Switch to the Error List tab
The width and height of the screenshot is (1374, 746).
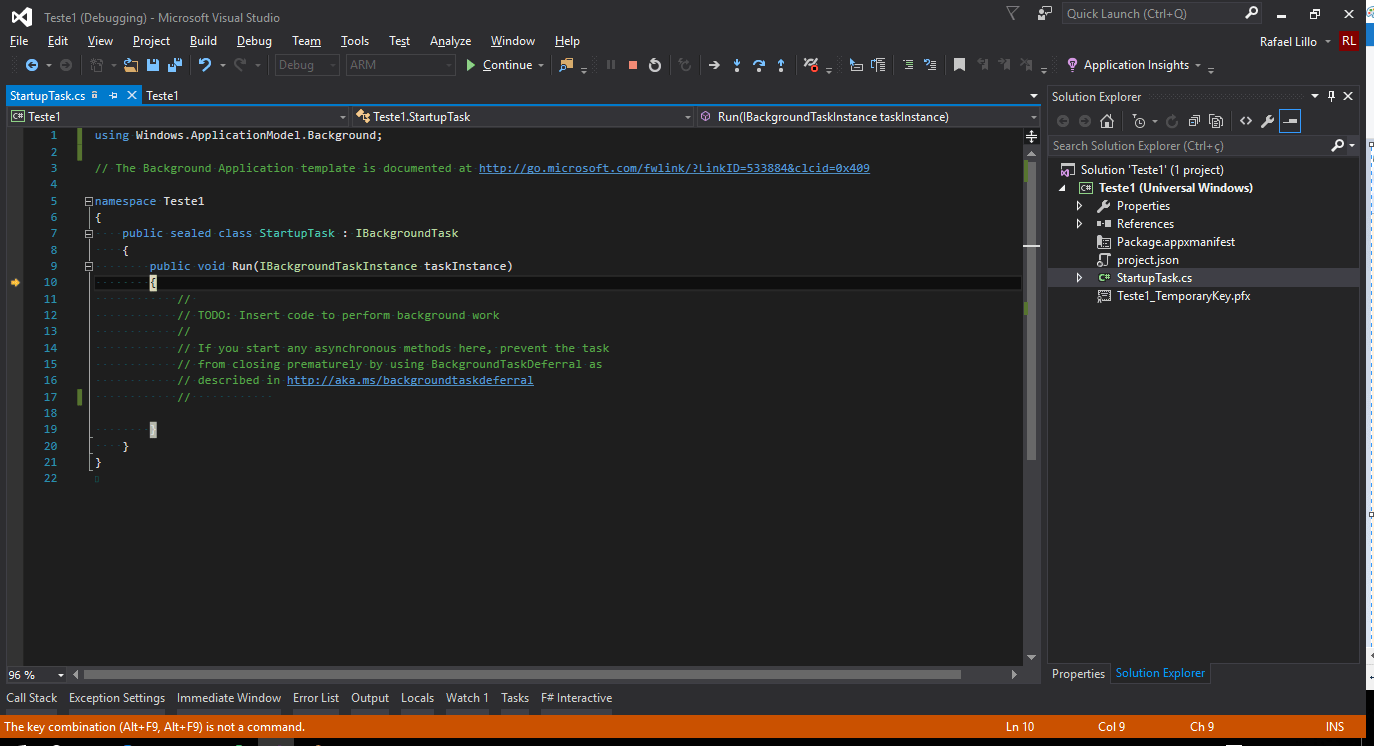pos(316,698)
